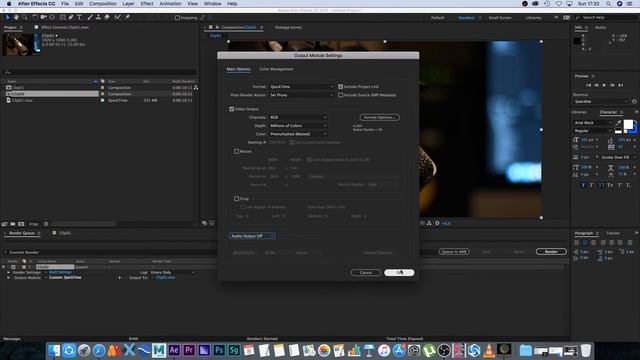Select the Rotation tool

pos(35,17)
